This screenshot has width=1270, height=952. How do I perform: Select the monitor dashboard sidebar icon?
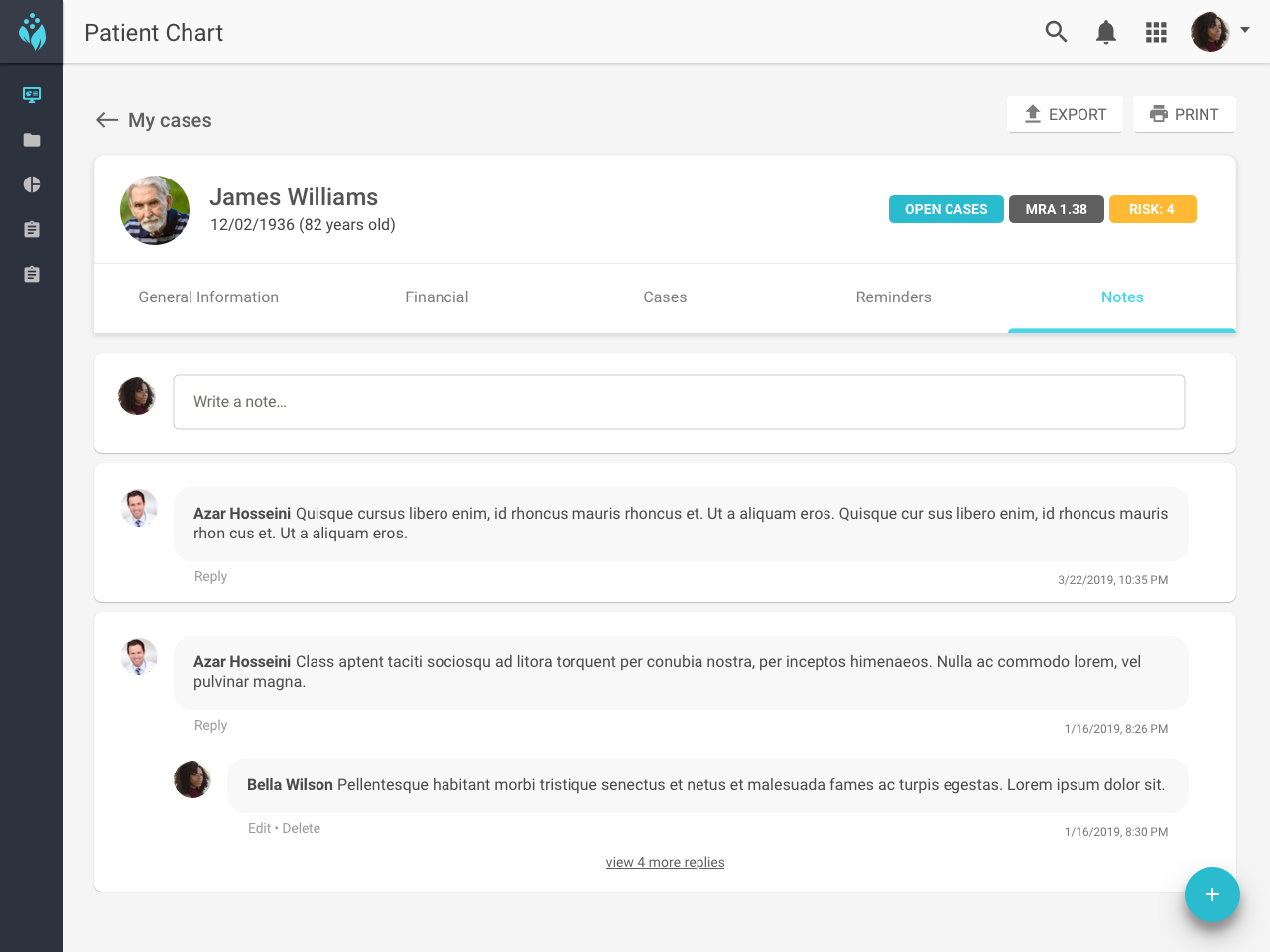(32, 95)
